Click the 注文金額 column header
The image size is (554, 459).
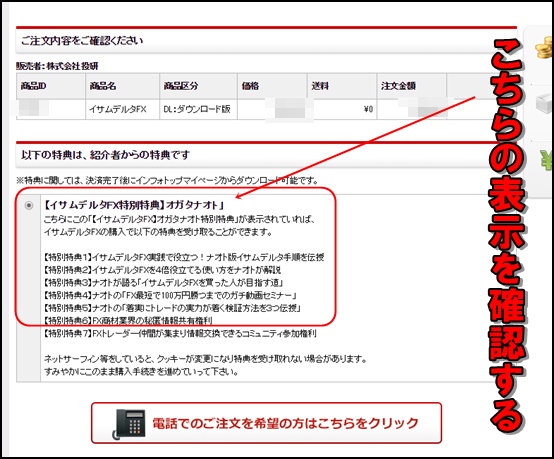[412, 86]
